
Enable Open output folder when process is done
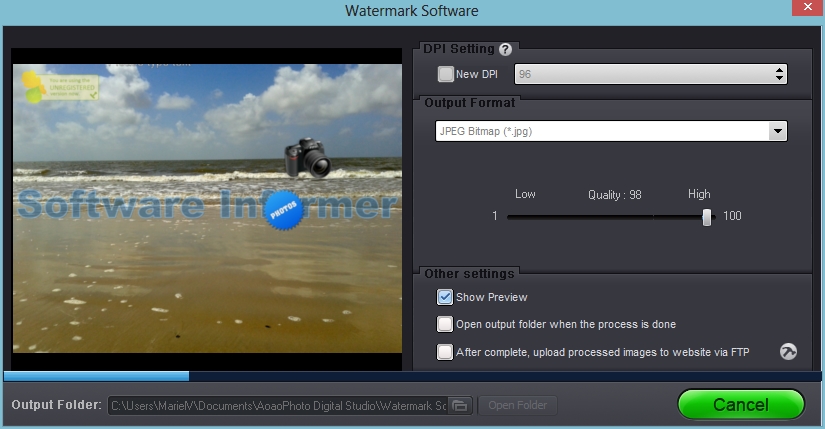pyautogui.click(x=445, y=324)
